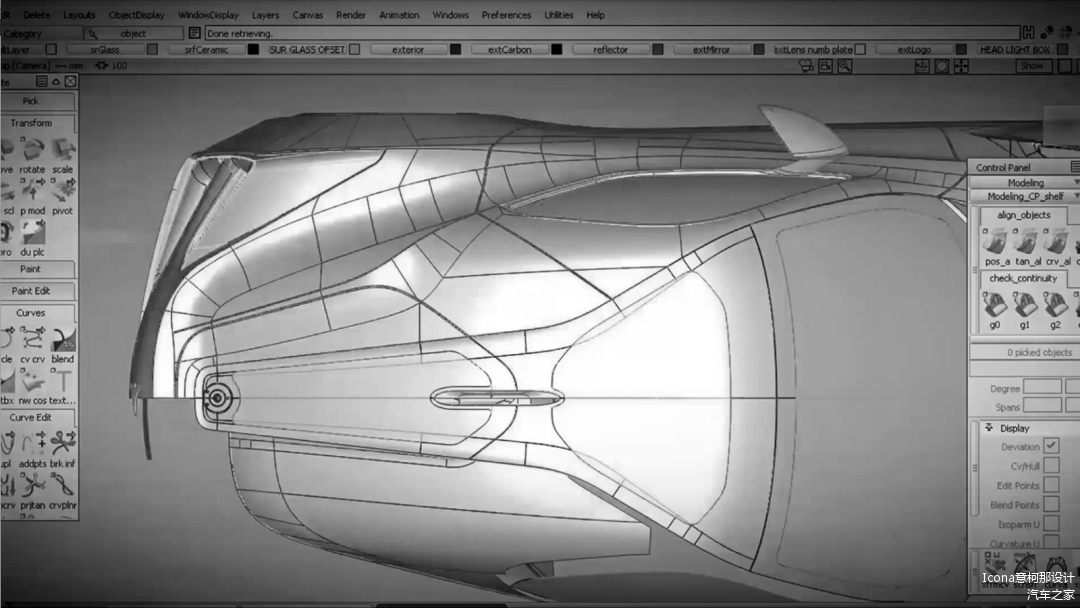This screenshot has width=1080, height=608.
Task: Click the pivot tool icon
Action: coord(63,193)
